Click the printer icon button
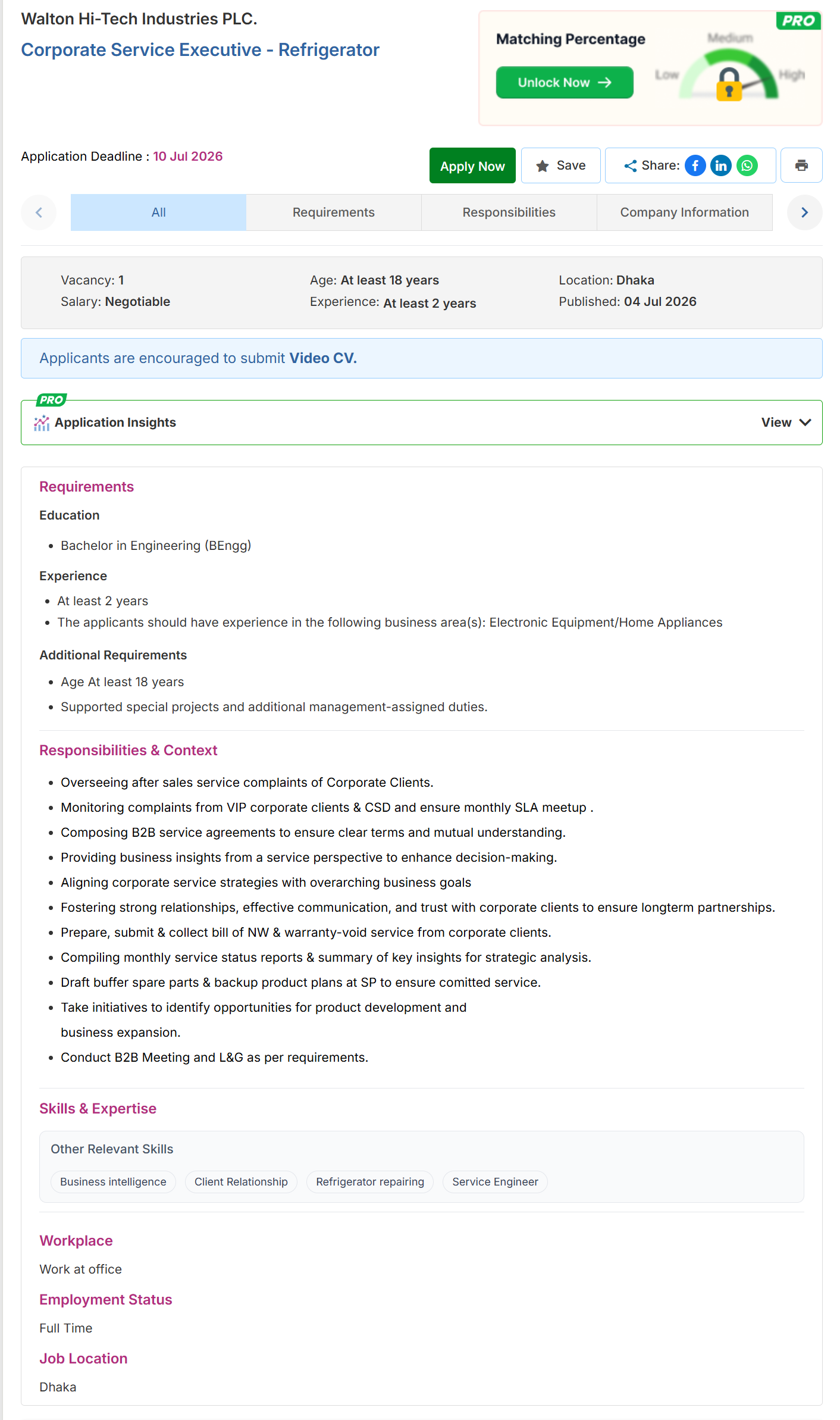840x1420 pixels. click(x=801, y=165)
